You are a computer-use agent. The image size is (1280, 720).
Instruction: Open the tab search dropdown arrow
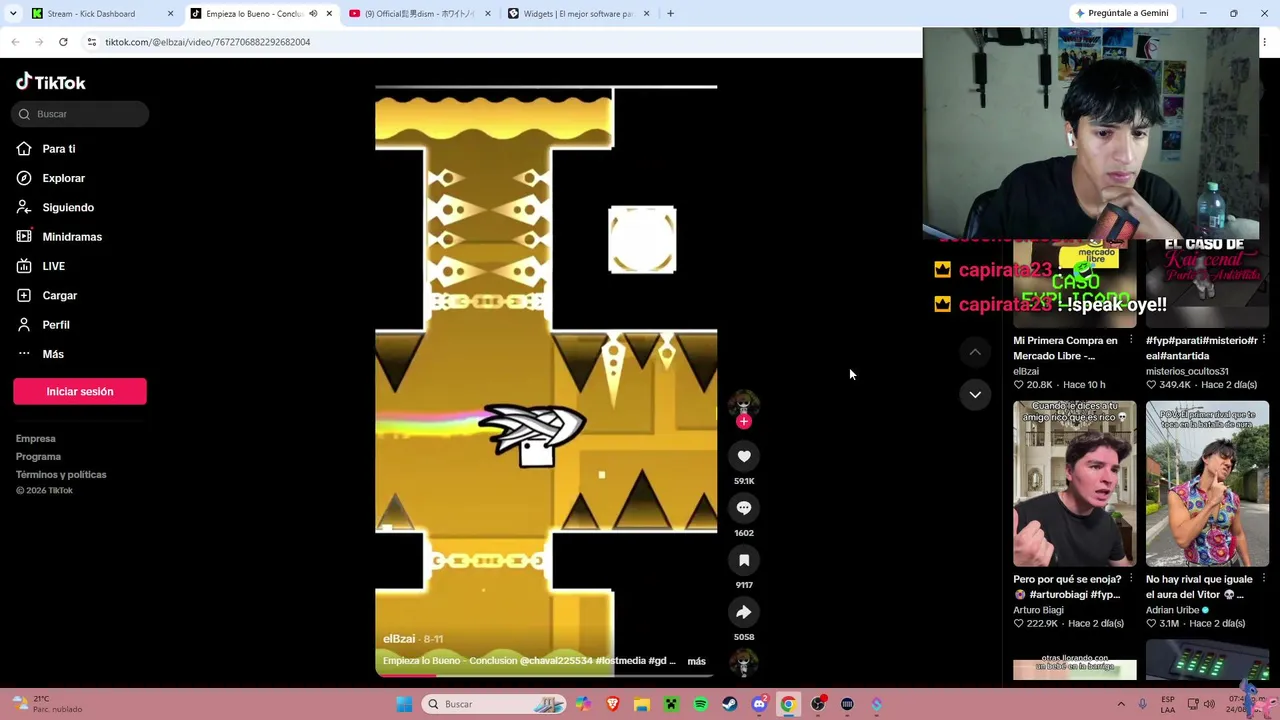[x=12, y=14]
